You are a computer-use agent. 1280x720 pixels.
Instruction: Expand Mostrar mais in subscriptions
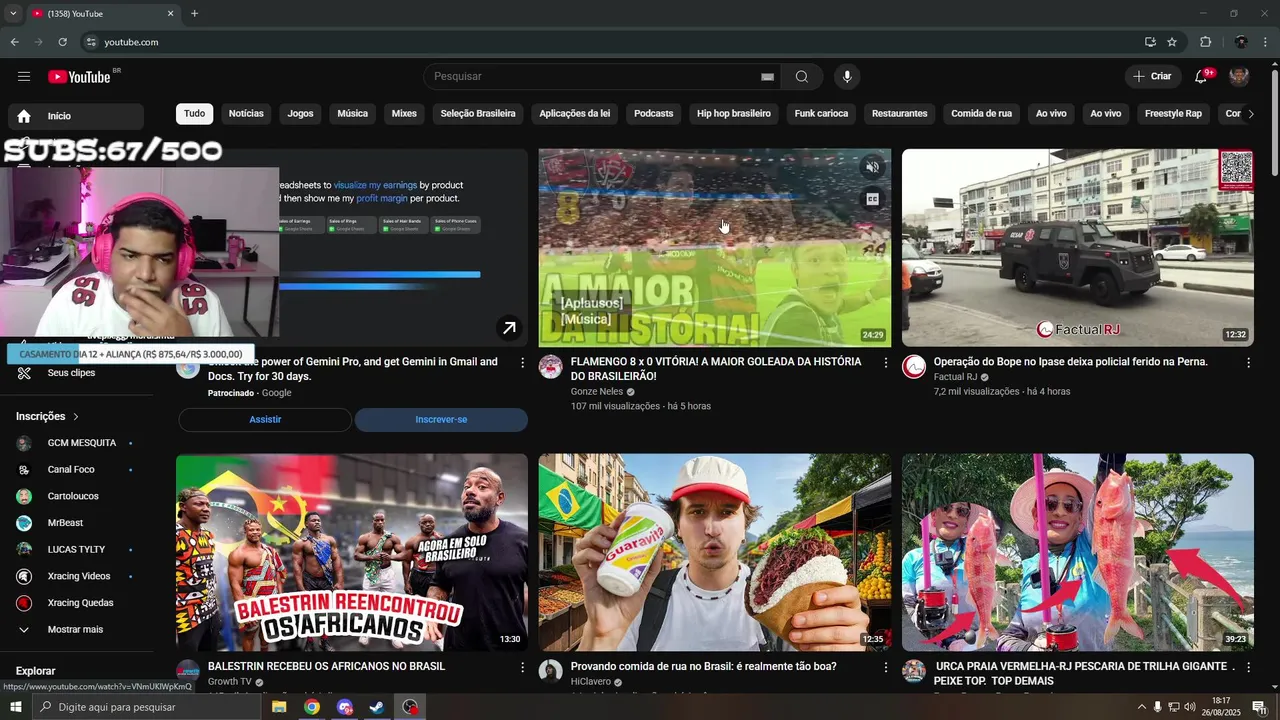coord(75,630)
